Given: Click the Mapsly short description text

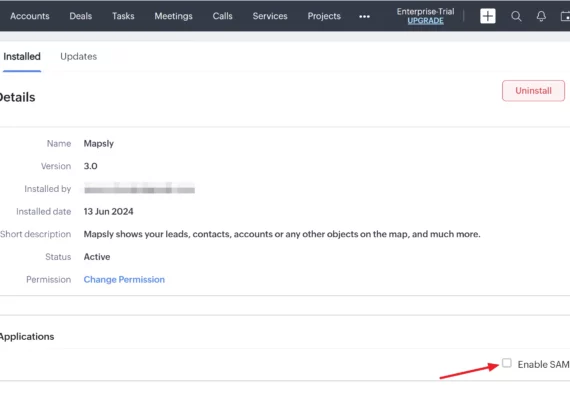Looking at the screenshot, I should point(282,234).
